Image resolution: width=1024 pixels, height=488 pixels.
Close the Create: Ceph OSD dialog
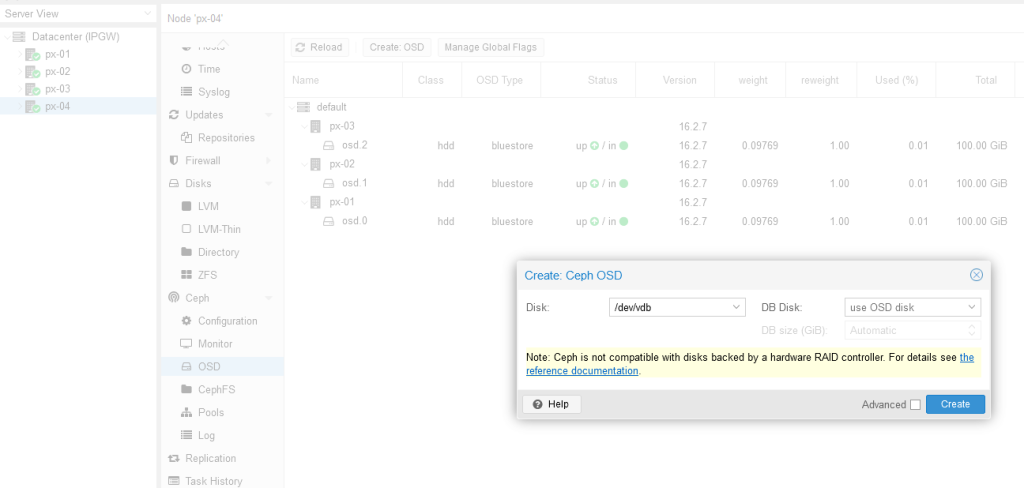976,275
